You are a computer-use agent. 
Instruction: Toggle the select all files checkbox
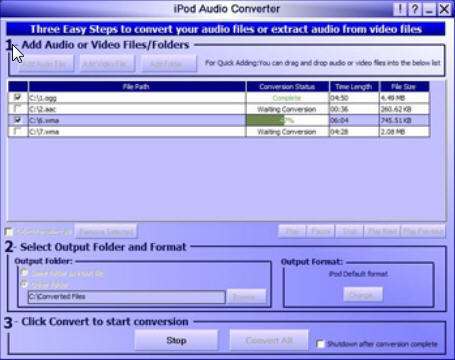click(9, 231)
